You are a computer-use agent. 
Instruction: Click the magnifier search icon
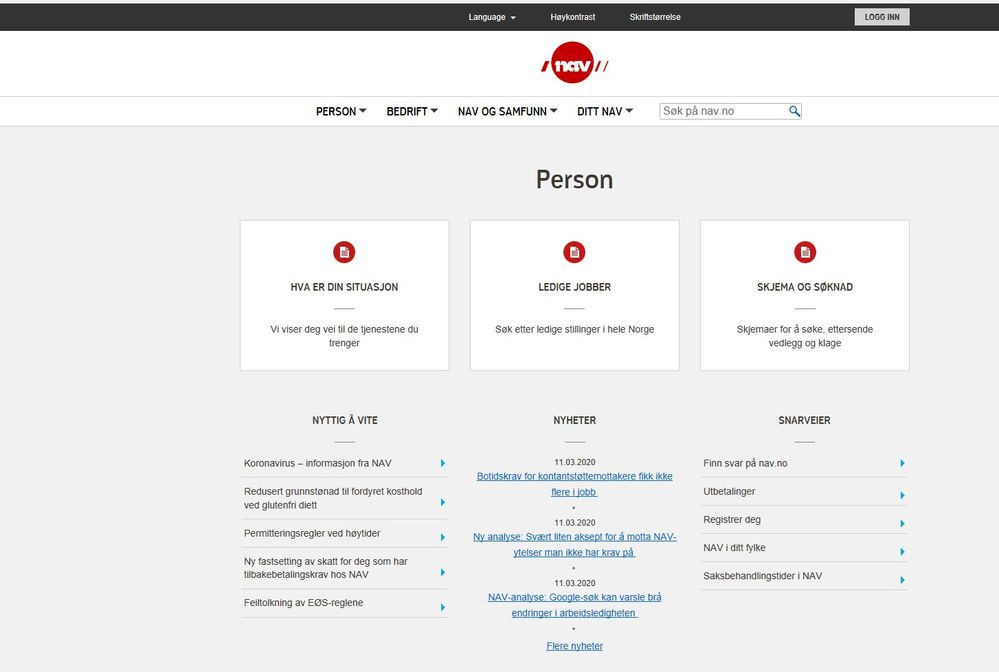(794, 111)
